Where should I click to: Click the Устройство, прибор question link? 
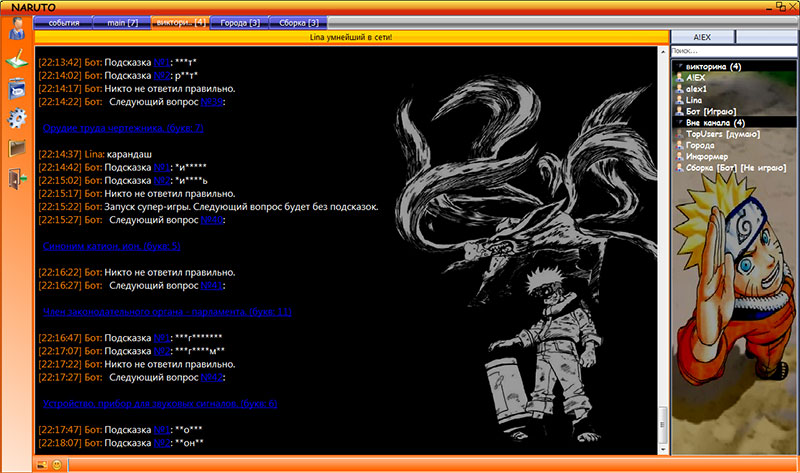point(159,403)
